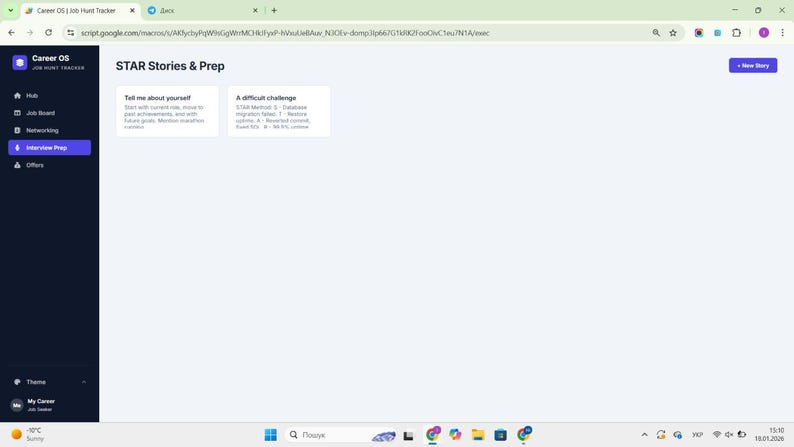Click the first colorful extension icon
Viewport: 794px width, 447px height.
click(699, 33)
